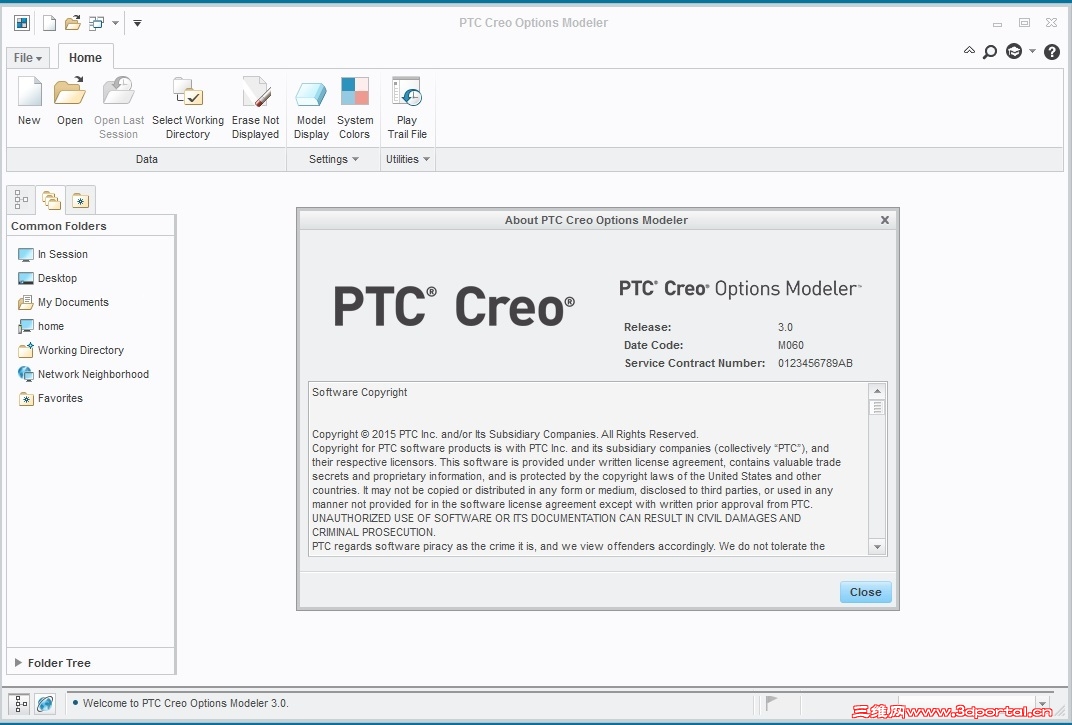
Task: Minimize the ribbon with the caret icon
Action: 969,50
